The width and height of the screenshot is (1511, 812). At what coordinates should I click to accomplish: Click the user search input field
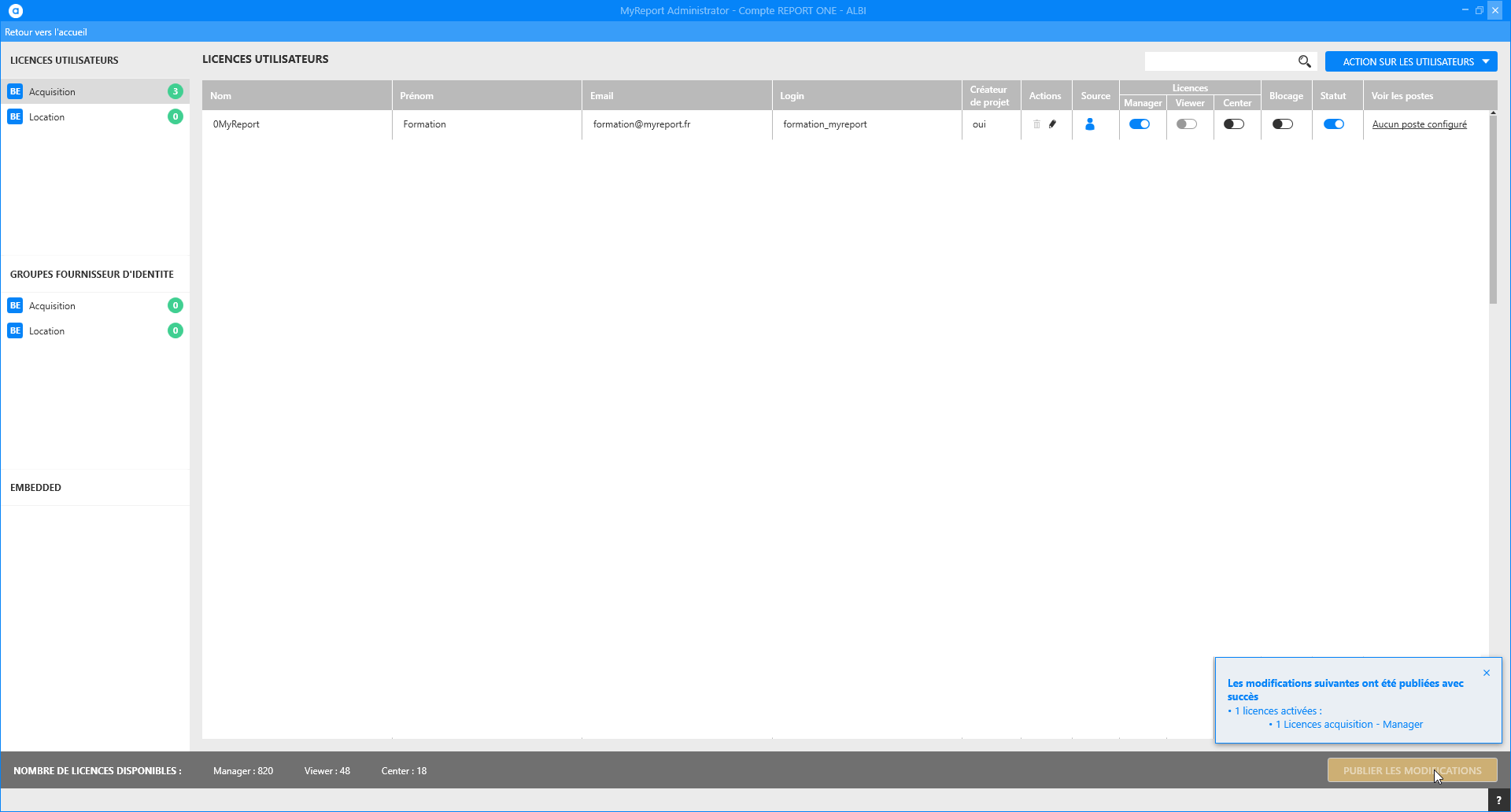tap(1220, 61)
